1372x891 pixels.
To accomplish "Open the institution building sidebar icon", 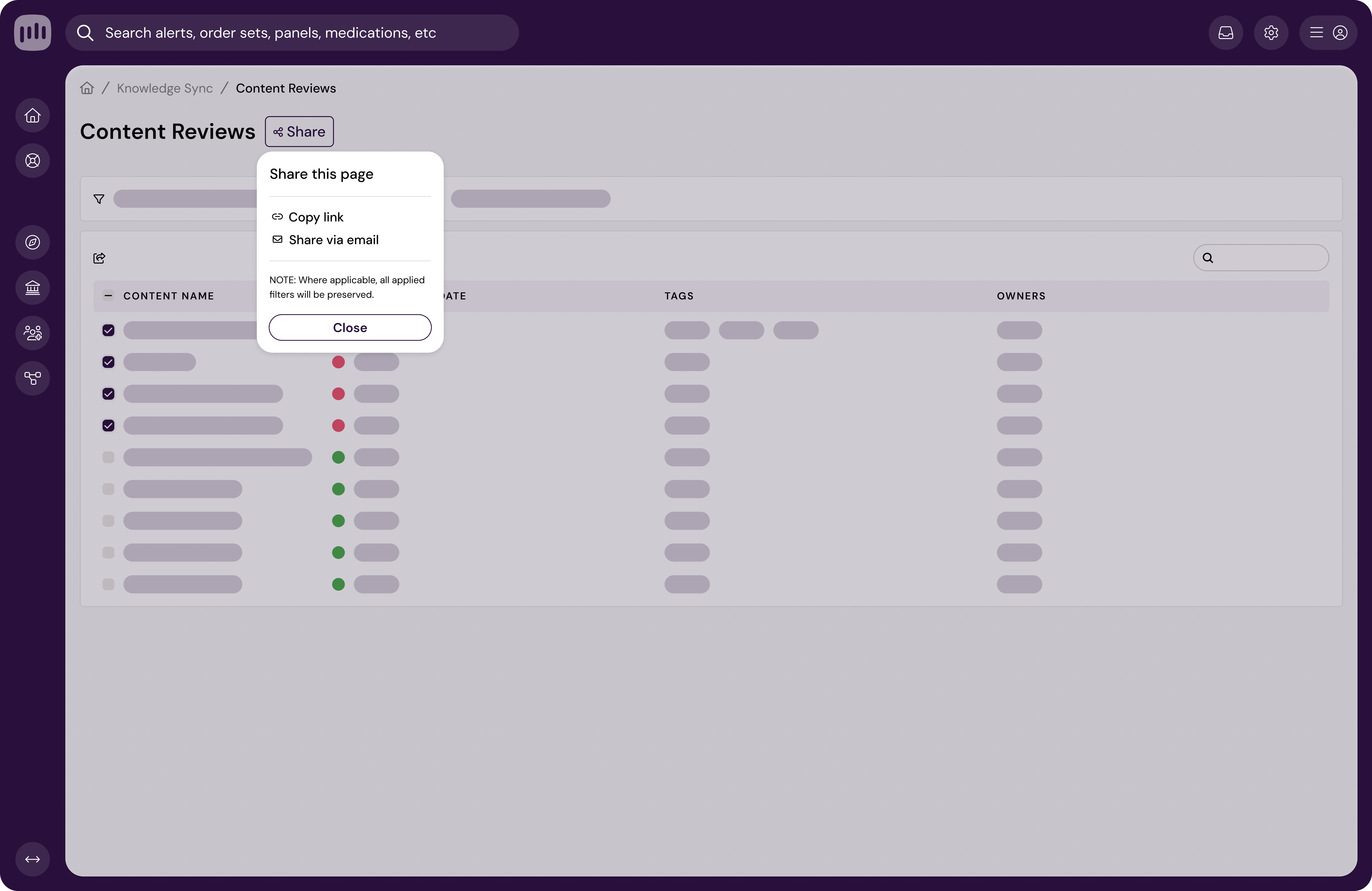I will pyautogui.click(x=32, y=288).
